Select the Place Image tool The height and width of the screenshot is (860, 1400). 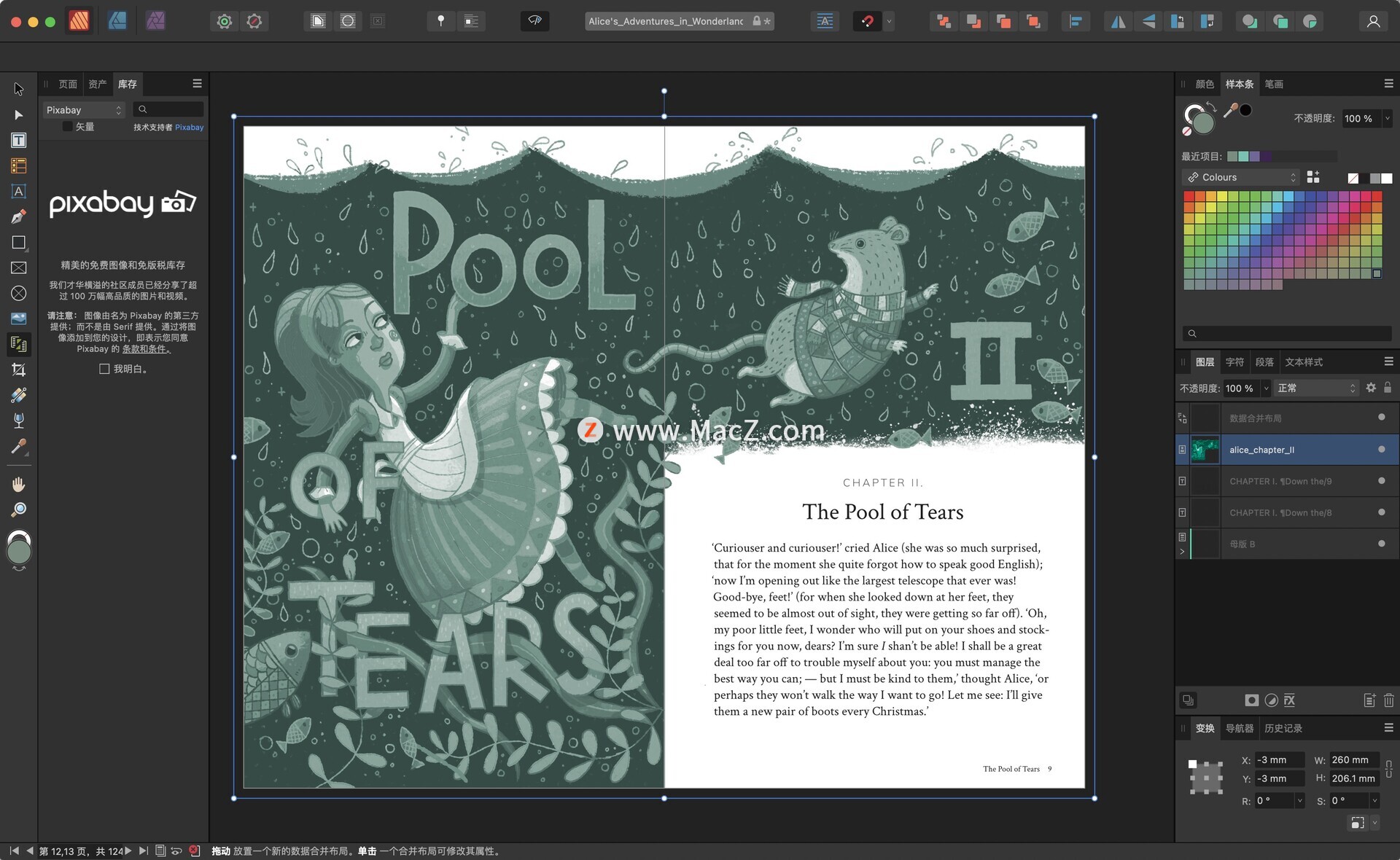tap(19, 318)
